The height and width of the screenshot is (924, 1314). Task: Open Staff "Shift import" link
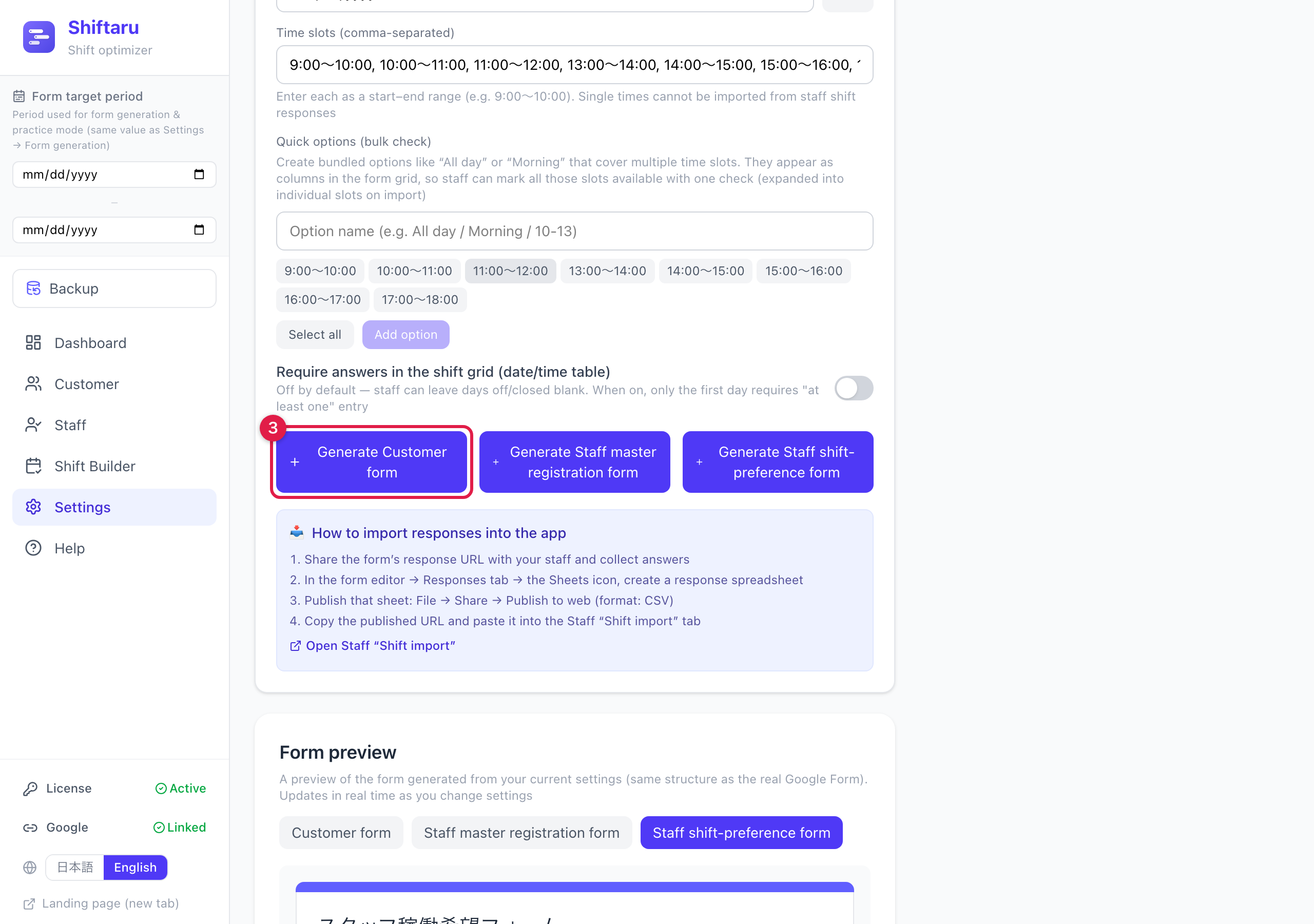point(373,646)
